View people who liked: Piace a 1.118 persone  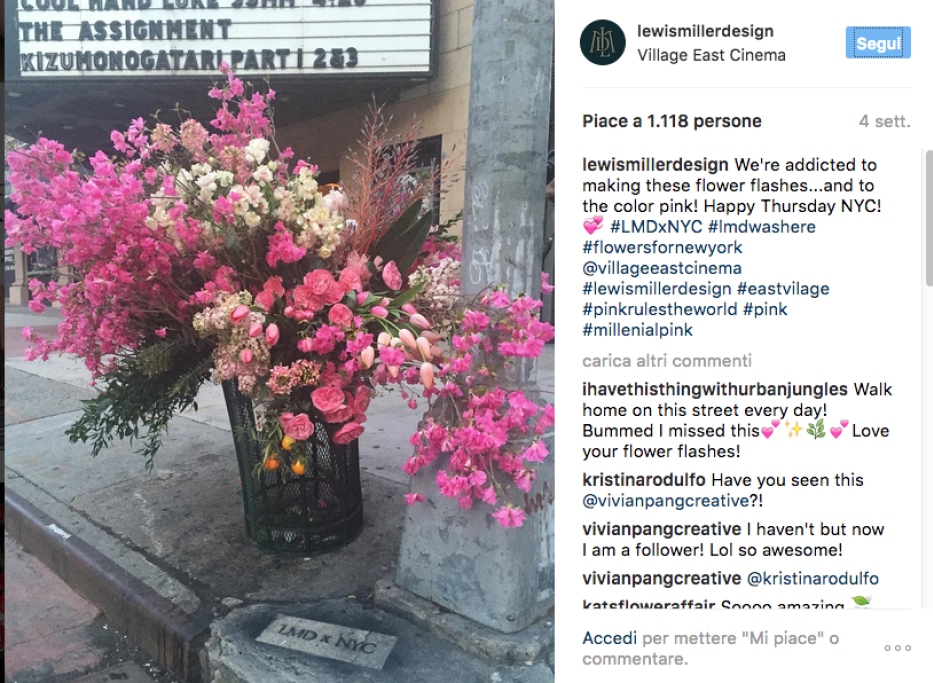[672, 121]
